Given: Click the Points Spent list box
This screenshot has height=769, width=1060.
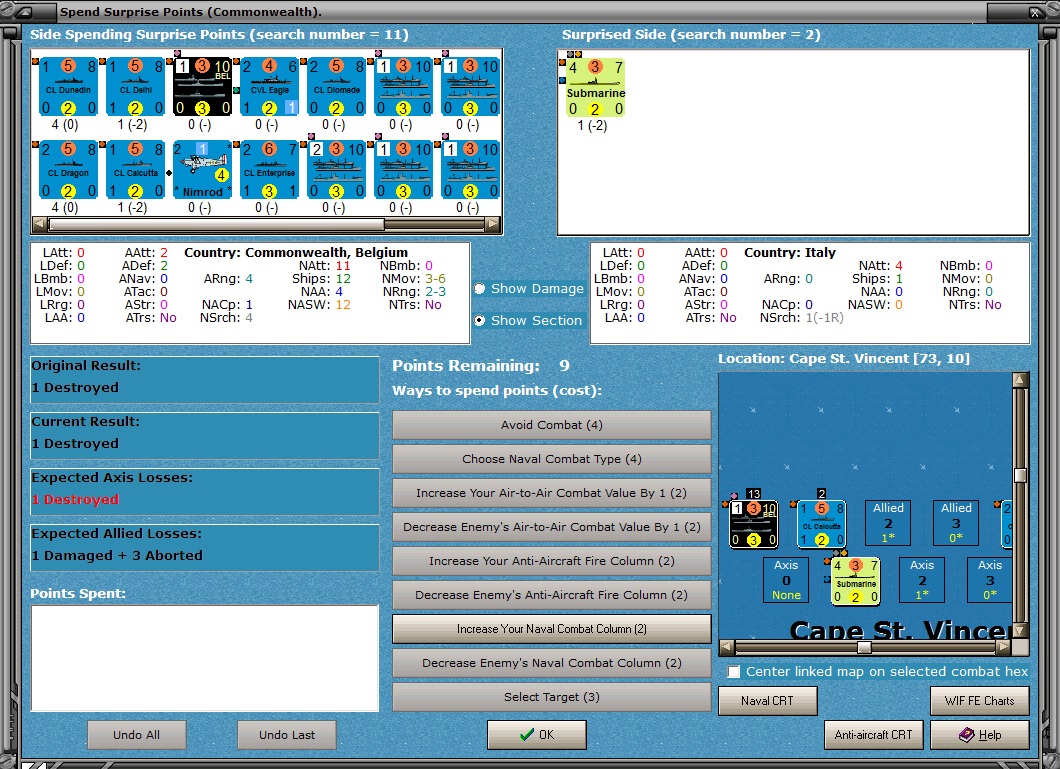Looking at the screenshot, I should click(x=204, y=658).
